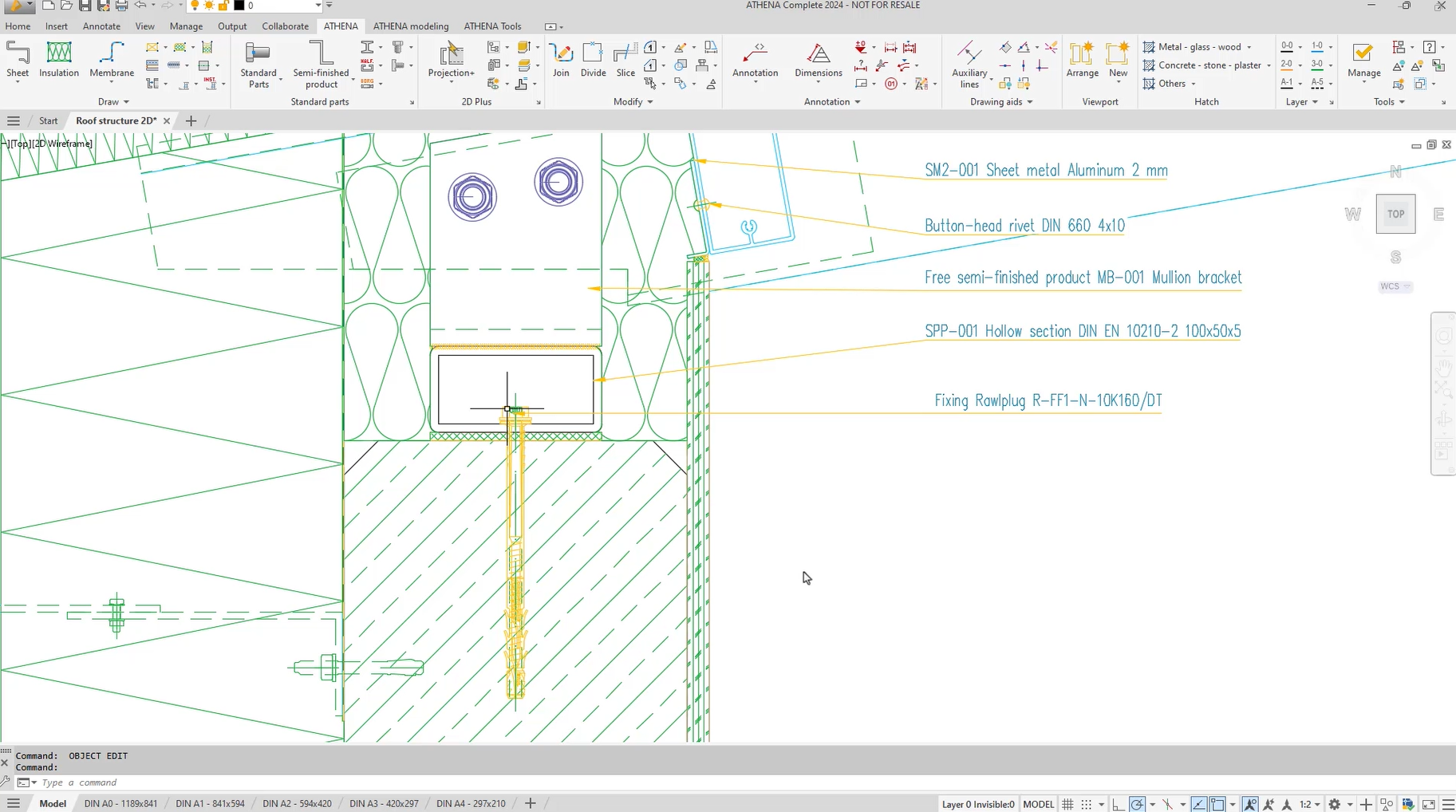The image size is (1456, 812).
Task: Toggle layer on/off lightbulb icon
Action: (195, 6)
